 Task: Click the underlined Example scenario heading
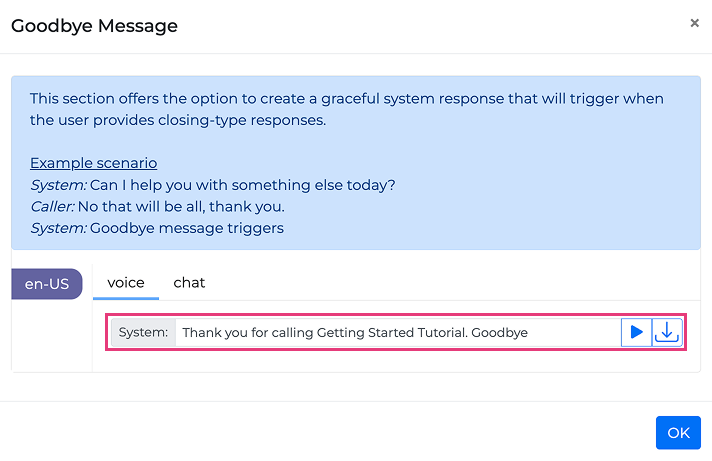(x=93, y=163)
